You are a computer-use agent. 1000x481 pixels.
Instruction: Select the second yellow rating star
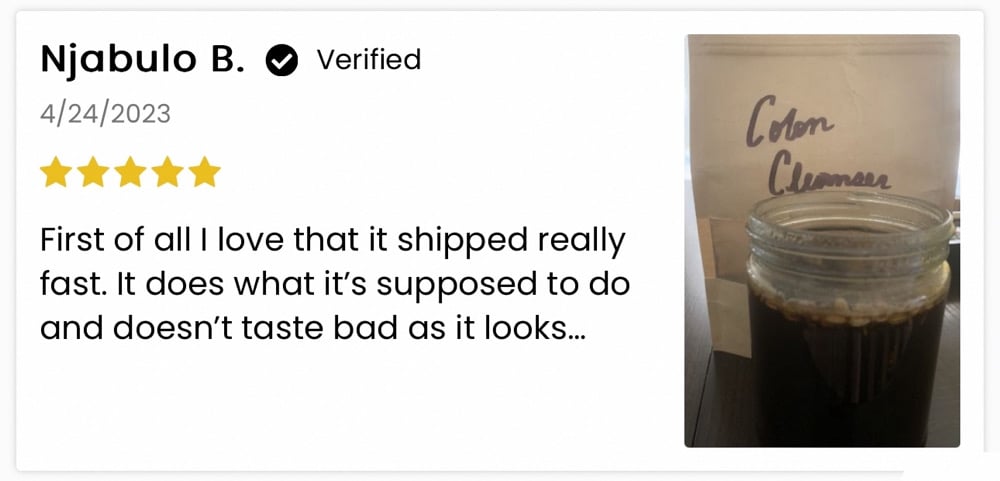(x=93, y=172)
